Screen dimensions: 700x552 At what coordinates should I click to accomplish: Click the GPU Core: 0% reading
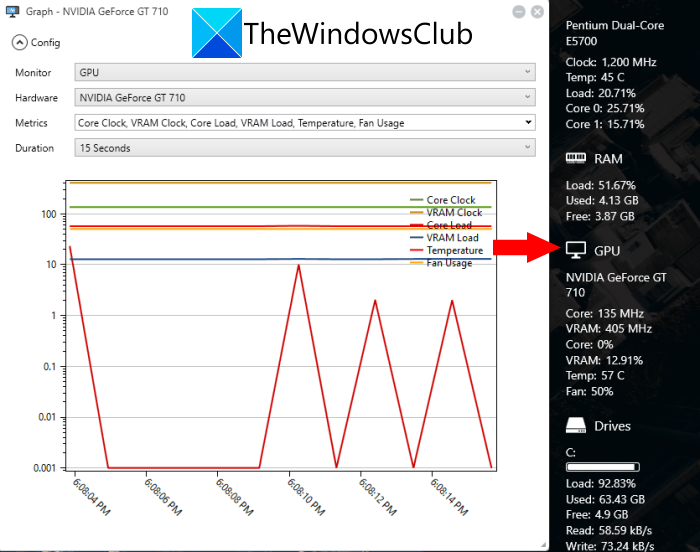[x=589, y=344]
